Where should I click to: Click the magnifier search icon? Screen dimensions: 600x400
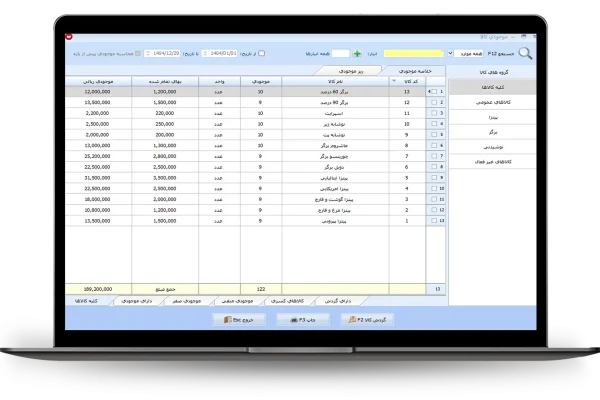(525, 54)
